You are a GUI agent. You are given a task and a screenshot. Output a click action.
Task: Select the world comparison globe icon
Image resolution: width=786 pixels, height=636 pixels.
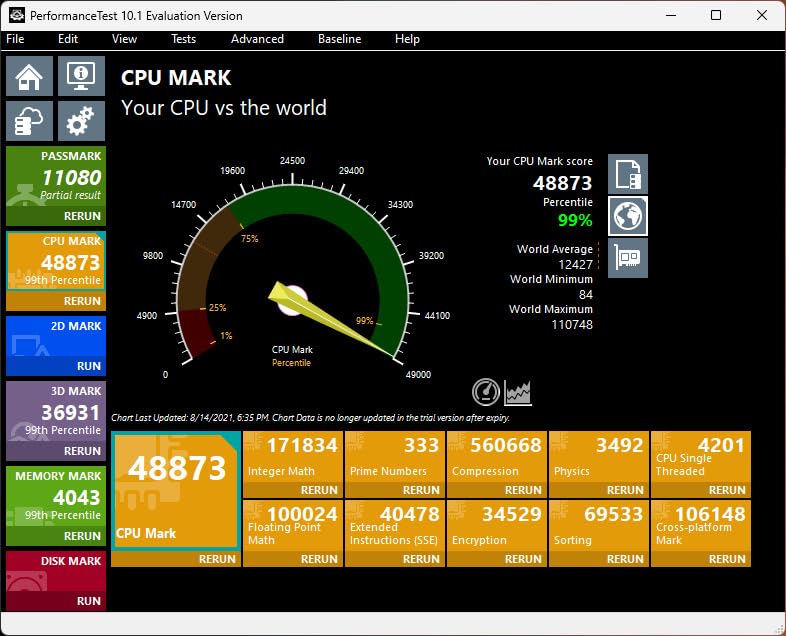[628, 216]
